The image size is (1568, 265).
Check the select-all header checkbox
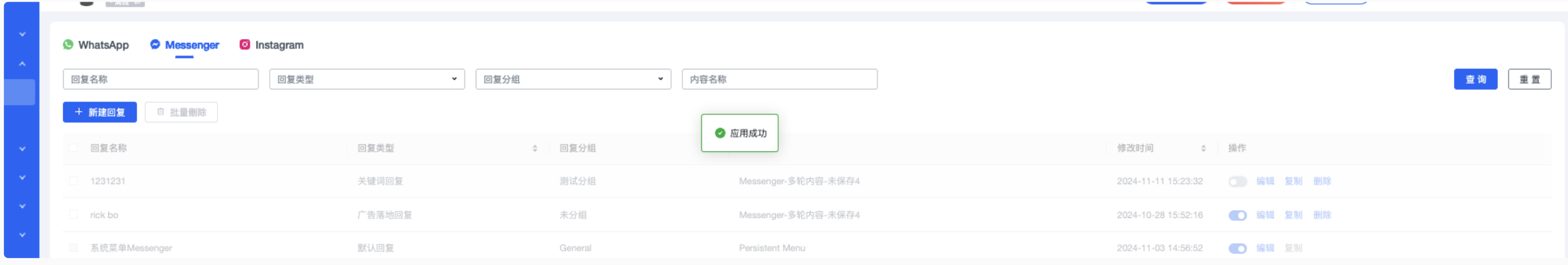[73, 147]
